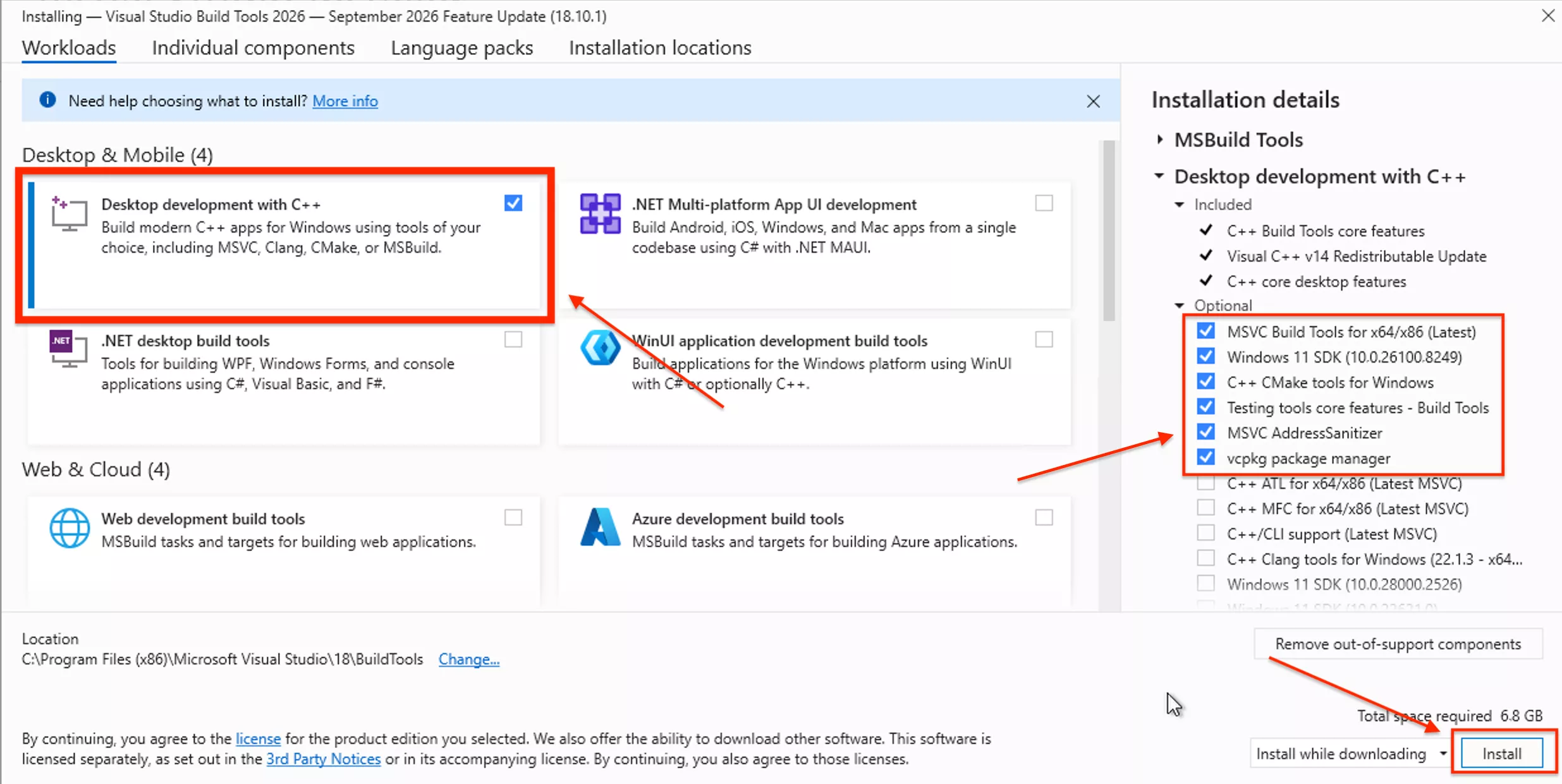Image resolution: width=1562 pixels, height=784 pixels.
Task: Switch to the Workloads tab
Action: [69, 48]
